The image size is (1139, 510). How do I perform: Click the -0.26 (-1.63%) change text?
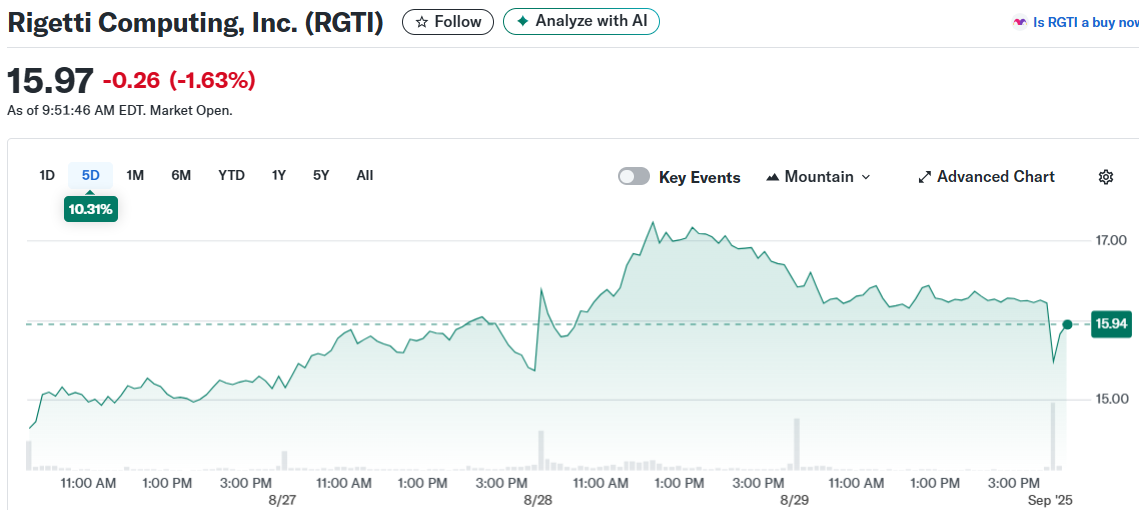[x=179, y=81]
